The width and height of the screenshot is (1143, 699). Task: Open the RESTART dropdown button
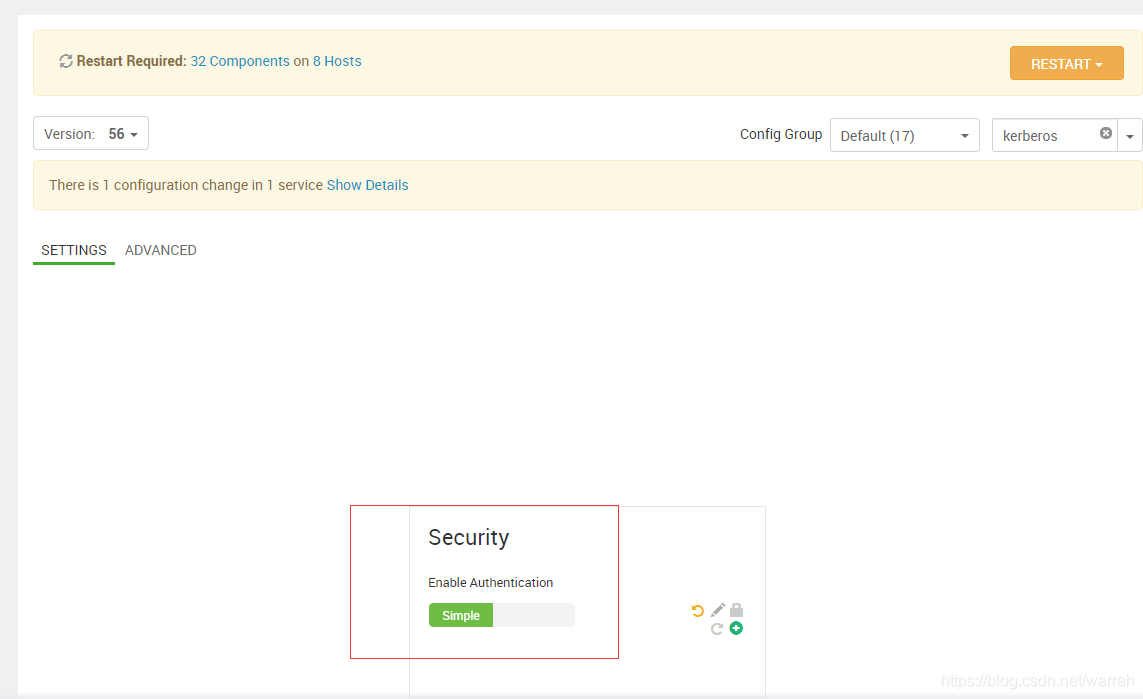[1066, 63]
